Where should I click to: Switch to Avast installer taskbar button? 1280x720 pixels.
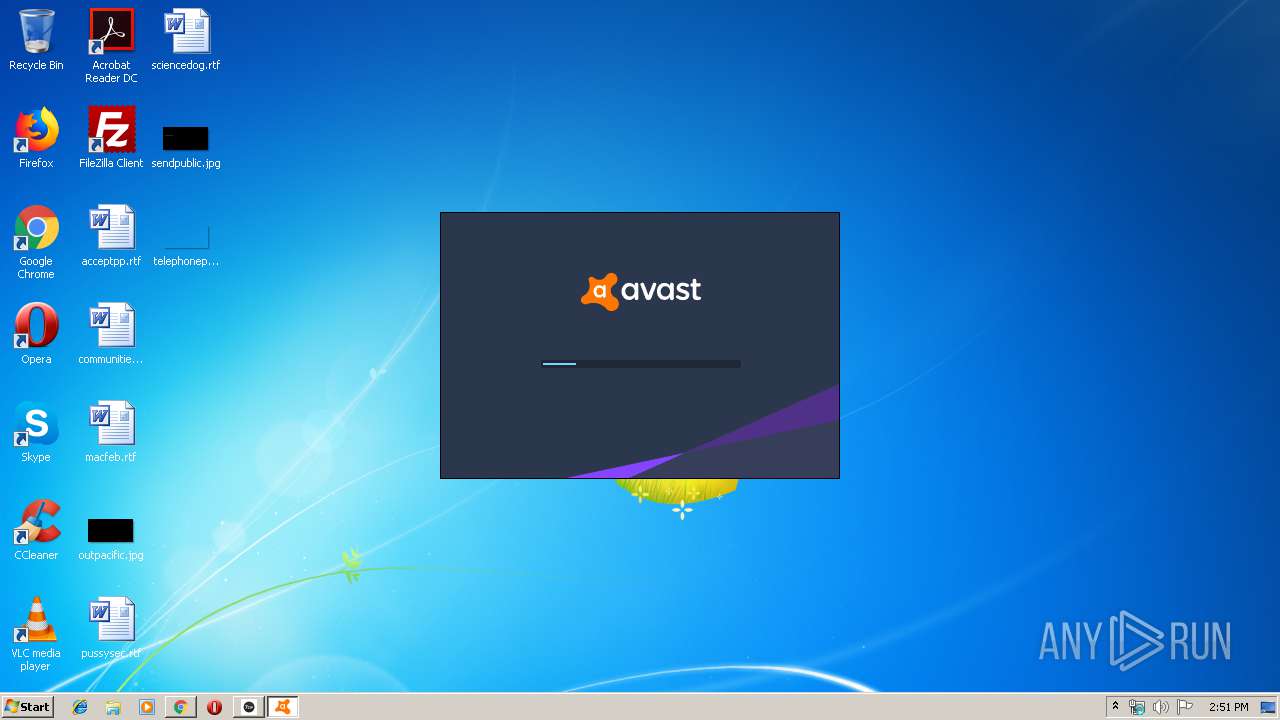click(x=283, y=707)
